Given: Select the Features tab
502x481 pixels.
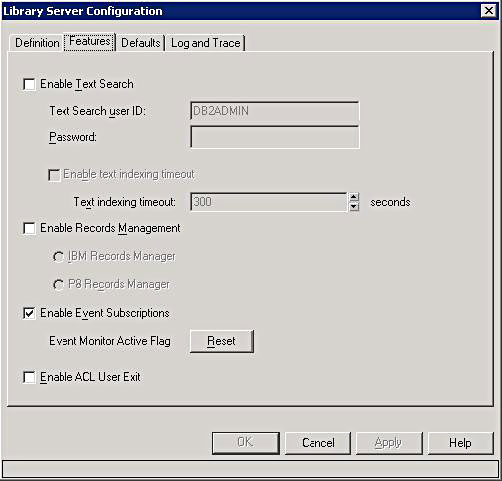Looking at the screenshot, I should click(x=90, y=42).
